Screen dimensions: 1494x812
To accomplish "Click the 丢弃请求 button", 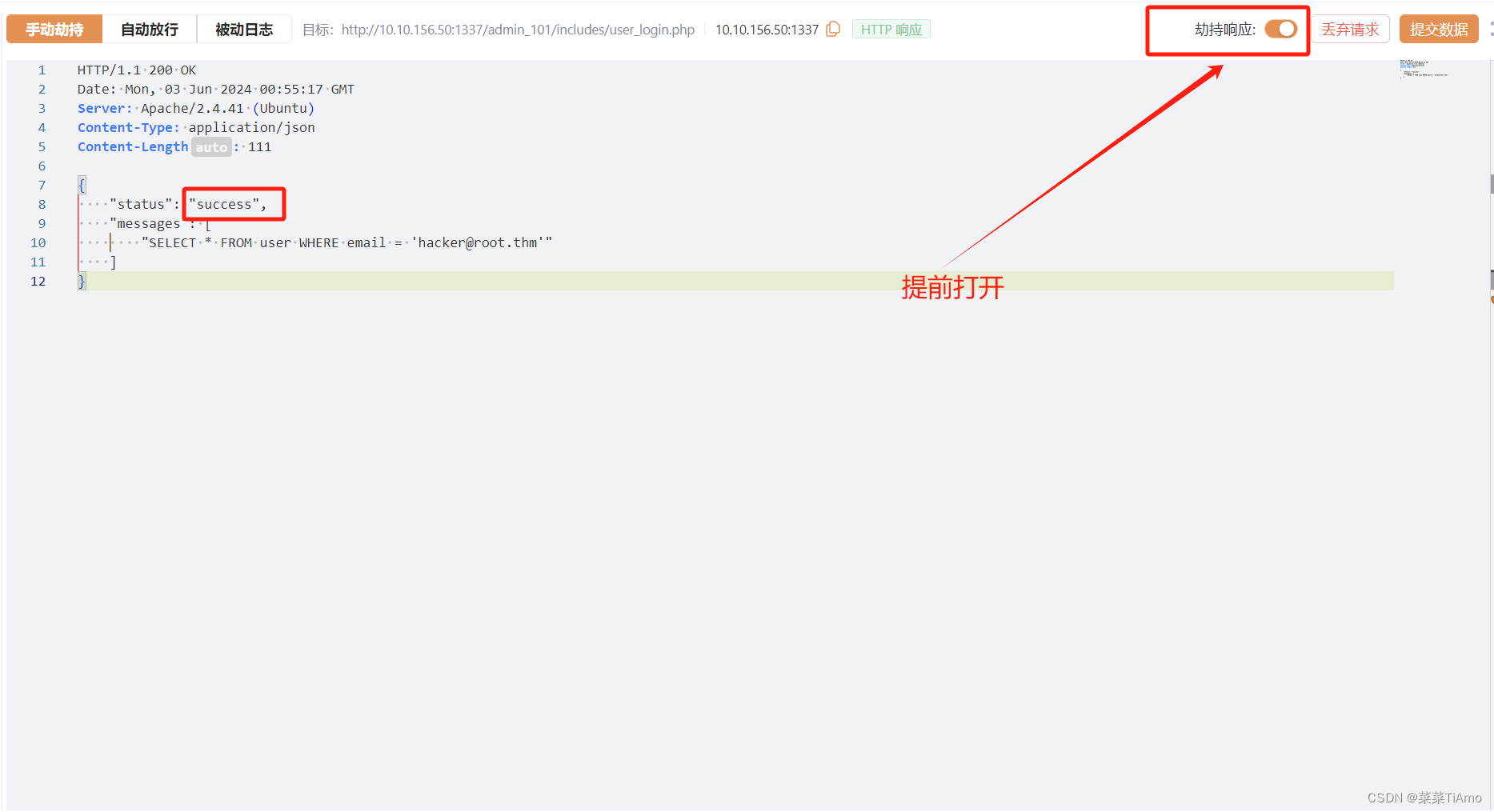I will point(1350,29).
